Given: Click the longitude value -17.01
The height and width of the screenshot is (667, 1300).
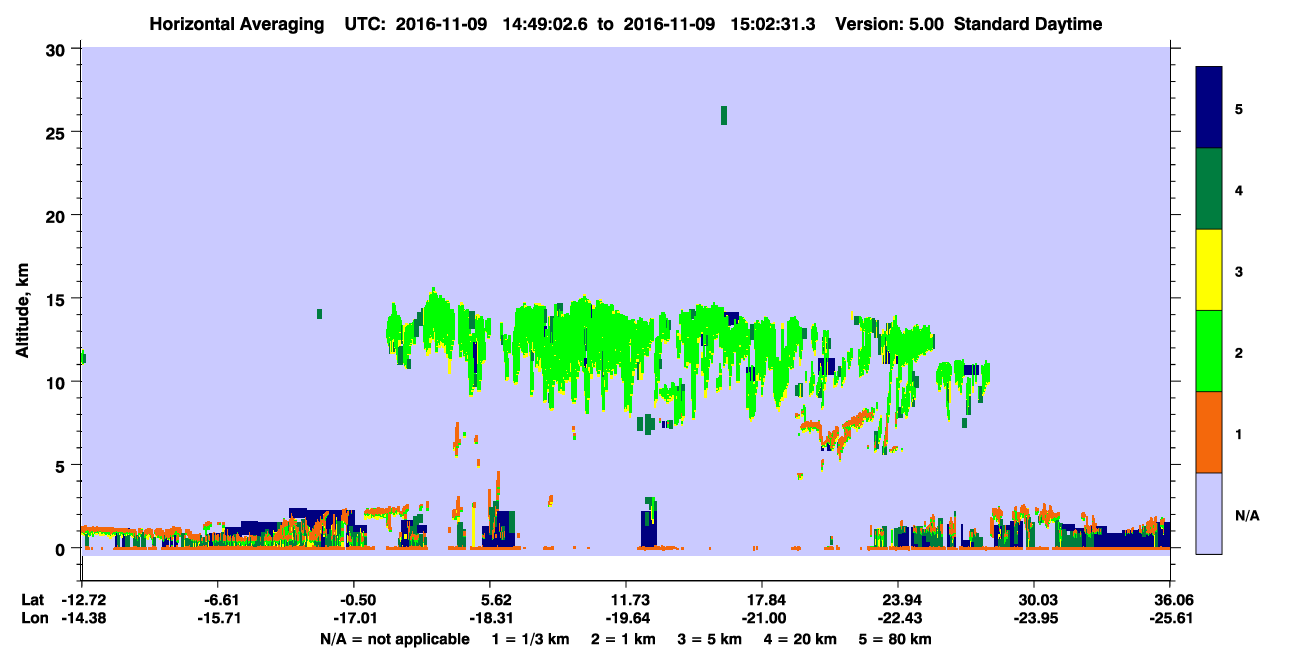Looking at the screenshot, I should 354,617.
